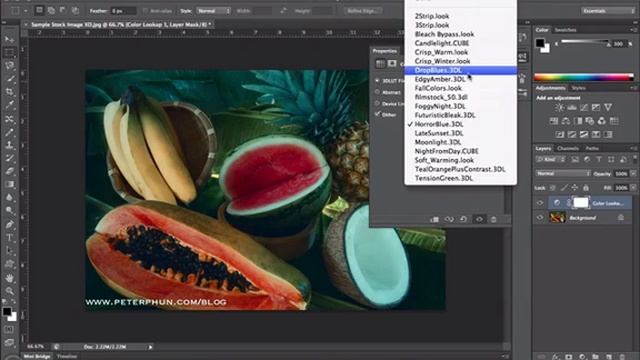Click the Refine Edge button
The image size is (640, 360).
363,11
